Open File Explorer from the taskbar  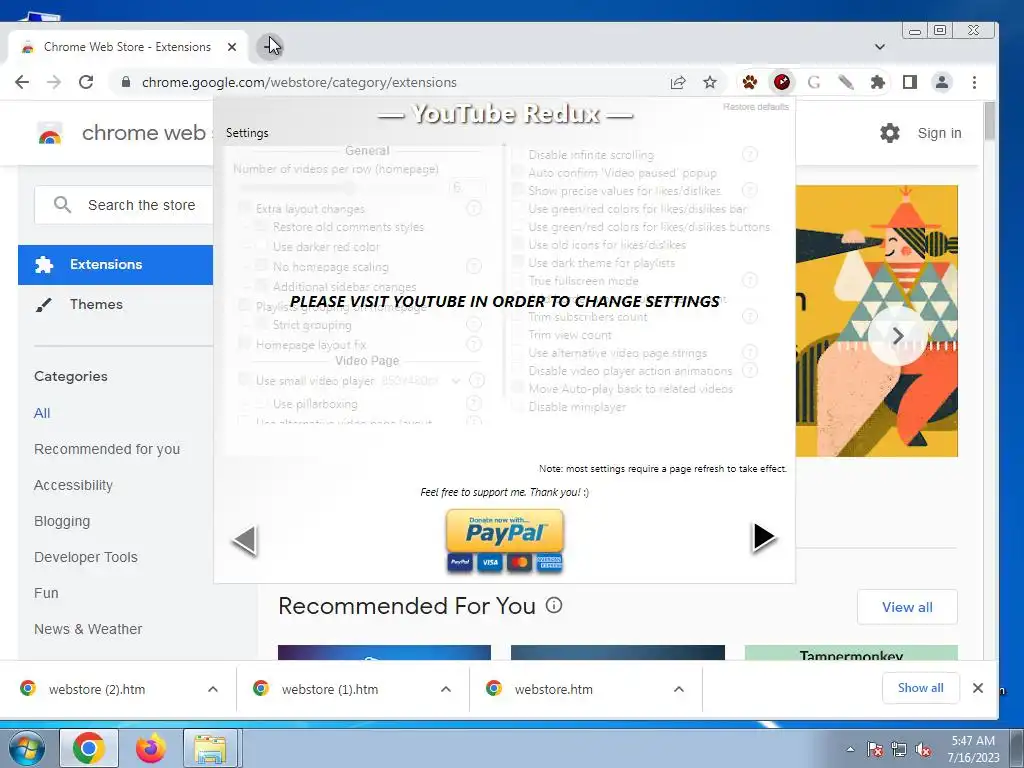(x=210, y=748)
